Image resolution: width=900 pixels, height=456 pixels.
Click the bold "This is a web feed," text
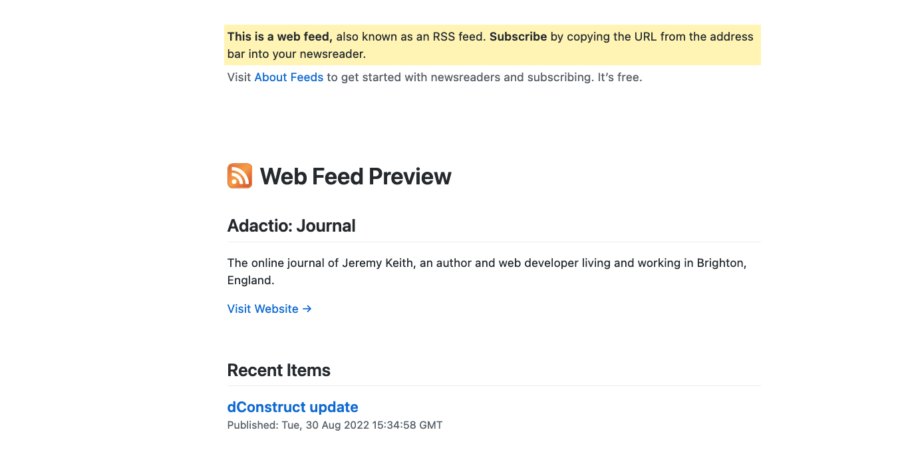point(279,37)
